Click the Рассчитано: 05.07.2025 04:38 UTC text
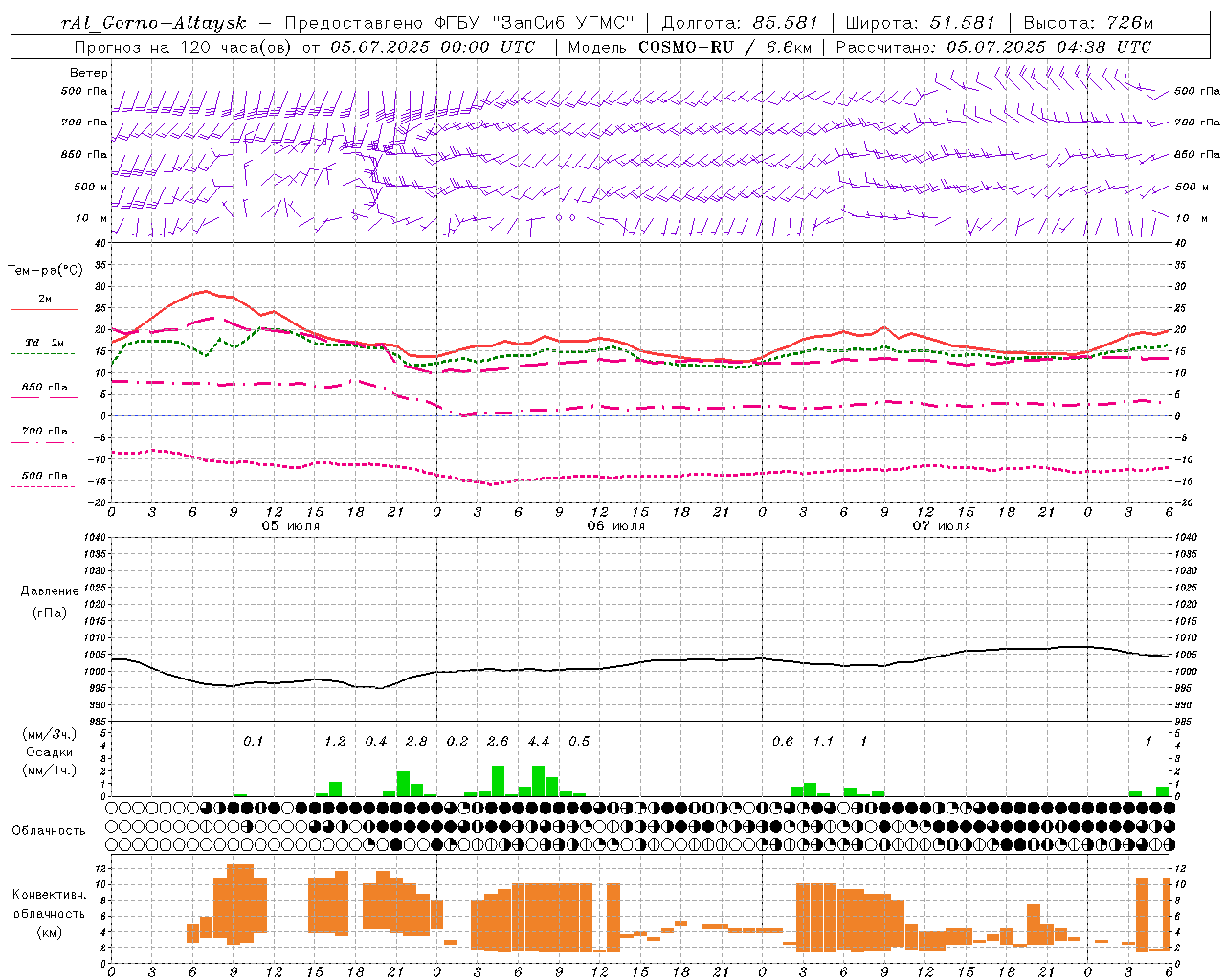Viewport: 1225px width, 980px height. (993, 47)
